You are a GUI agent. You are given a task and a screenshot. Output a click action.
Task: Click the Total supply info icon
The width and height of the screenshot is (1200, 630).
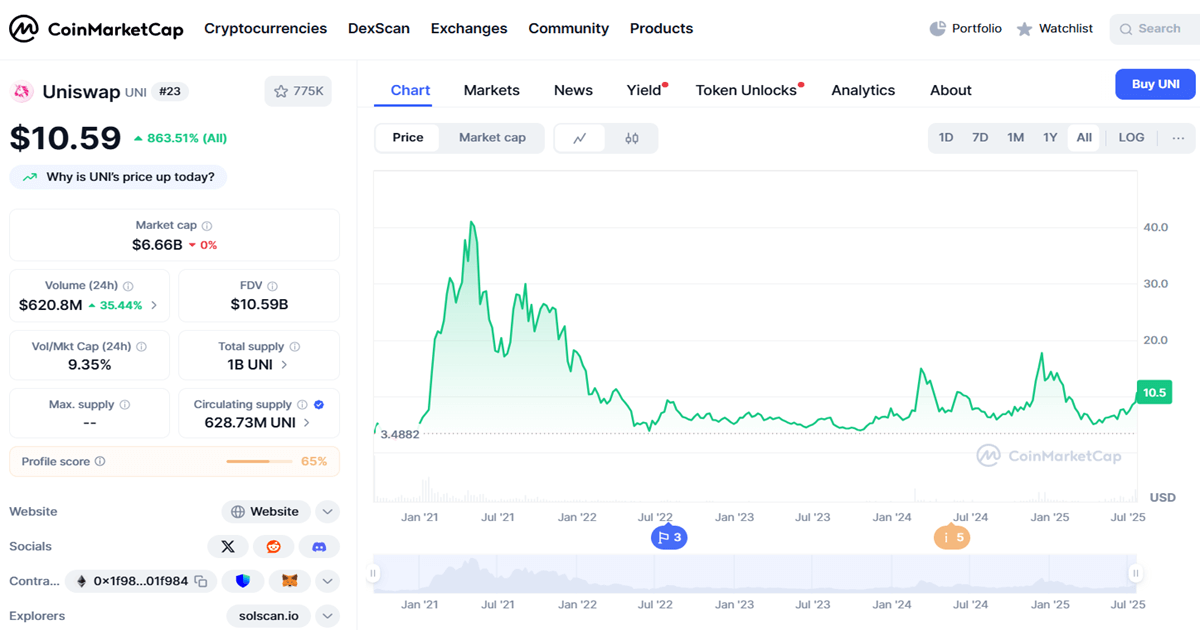point(294,347)
